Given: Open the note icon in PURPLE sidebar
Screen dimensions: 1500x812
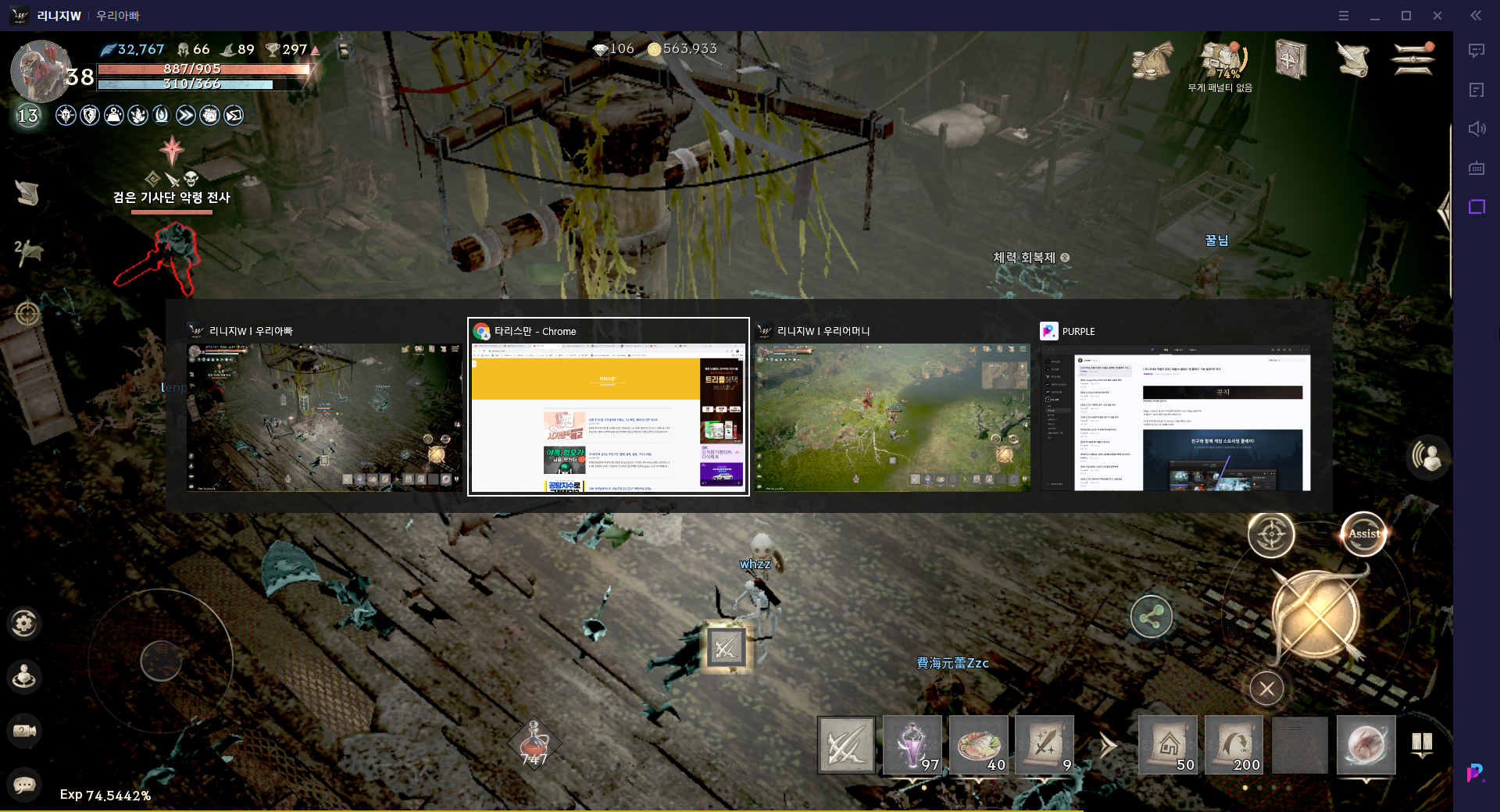Looking at the screenshot, I should (x=1477, y=90).
